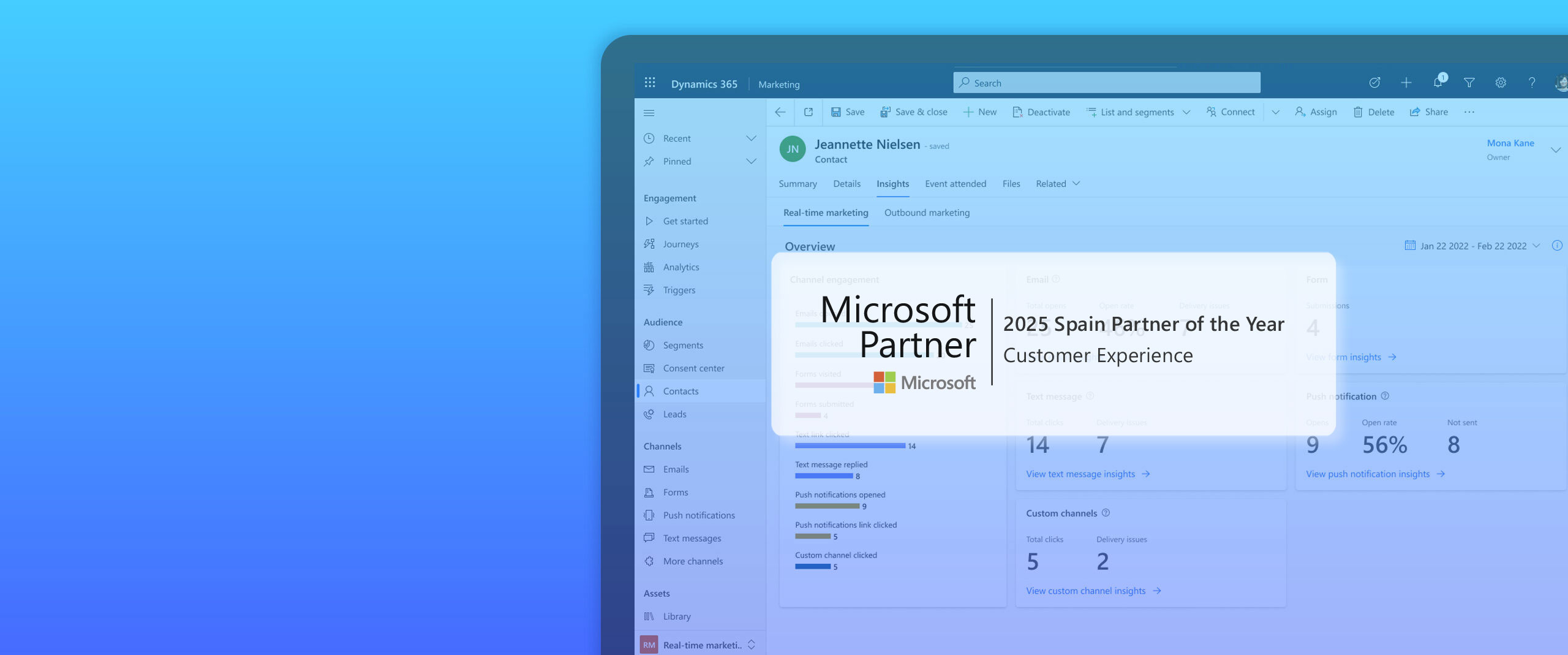The width and height of the screenshot is (1568, 655).
Task: Expand the Pinned section
Action: click(x=751, y=162)
